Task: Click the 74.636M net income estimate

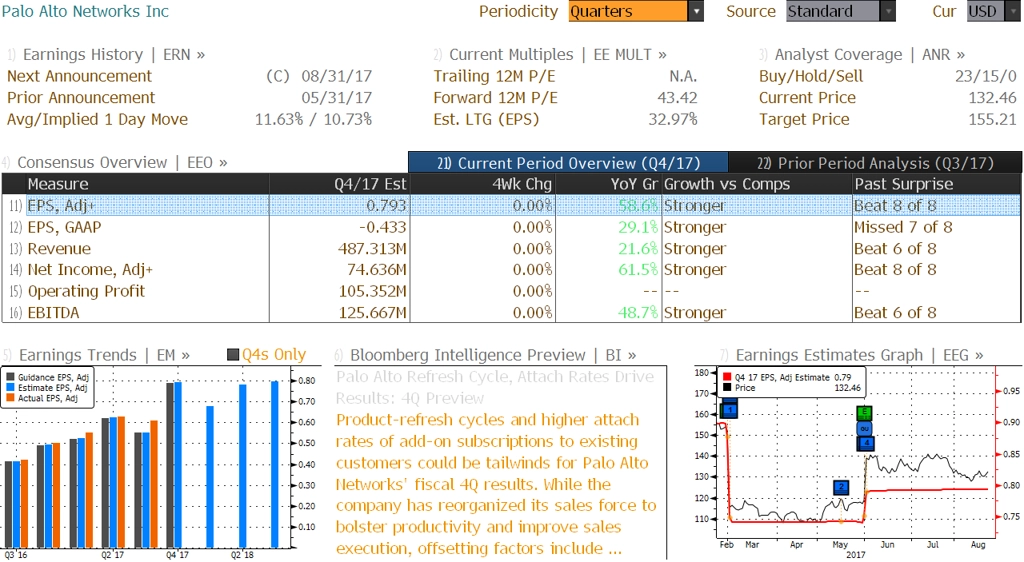Action: click(x=377, y=270)
